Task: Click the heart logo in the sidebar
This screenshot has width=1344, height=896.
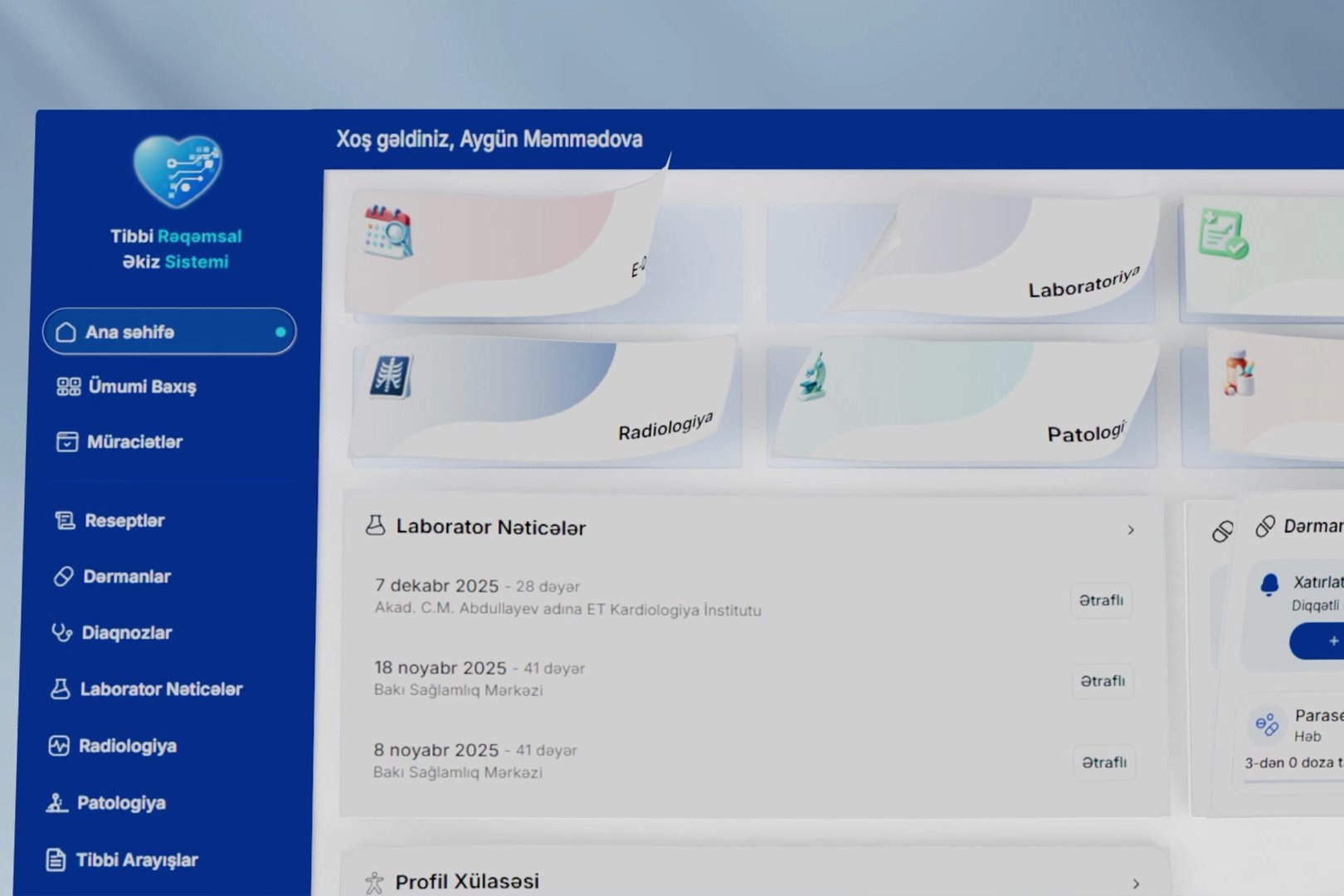Action: [178, 171]
